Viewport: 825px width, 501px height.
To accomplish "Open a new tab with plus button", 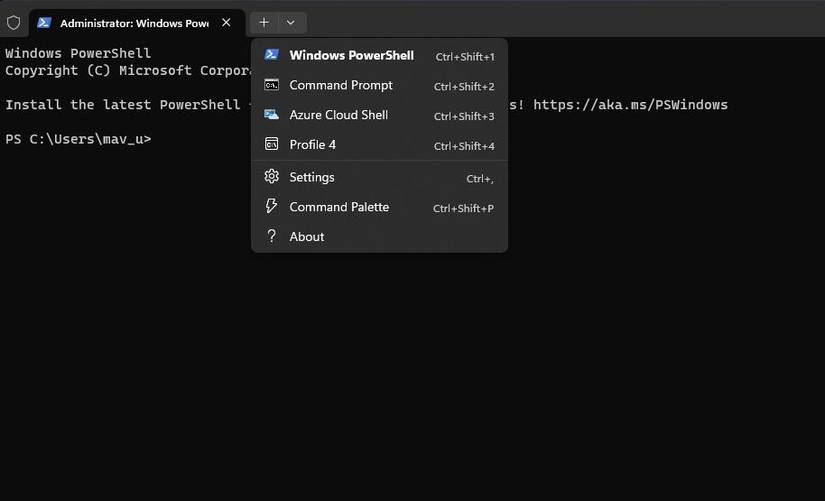I will (x=264, y=22).
